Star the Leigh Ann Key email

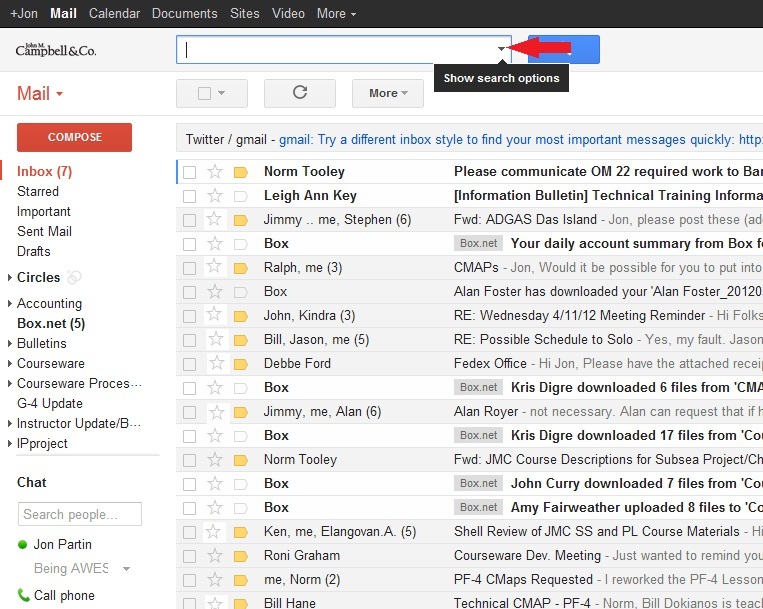pos(215,196)
